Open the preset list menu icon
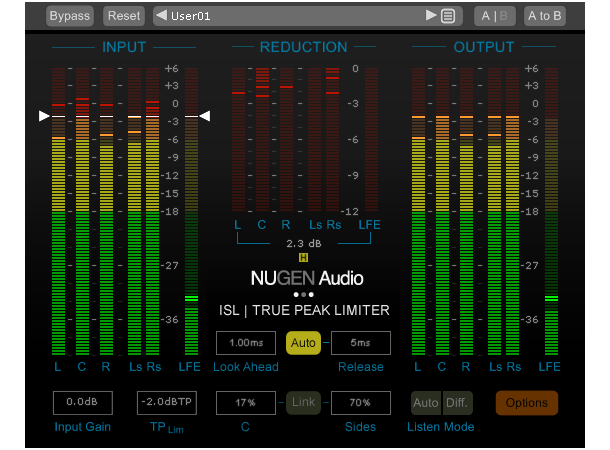610x450 pixels. click(448, 16)
